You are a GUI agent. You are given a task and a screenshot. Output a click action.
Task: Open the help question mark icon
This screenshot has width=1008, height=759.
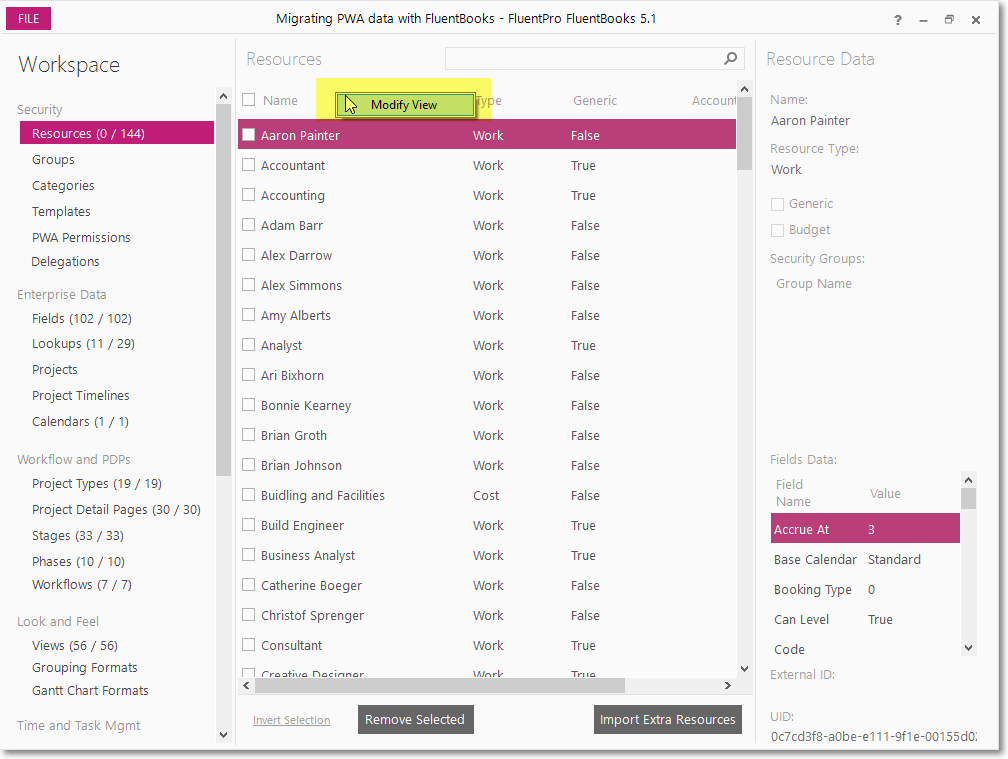tap(897, 20)
